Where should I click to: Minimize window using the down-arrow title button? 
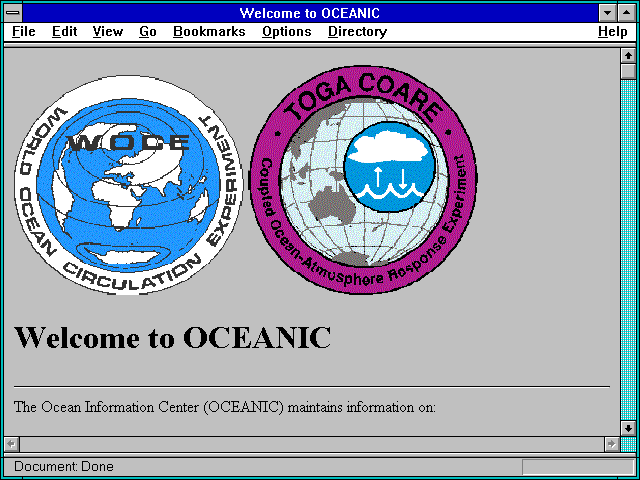pyautogui.click(x=608, y=13)
